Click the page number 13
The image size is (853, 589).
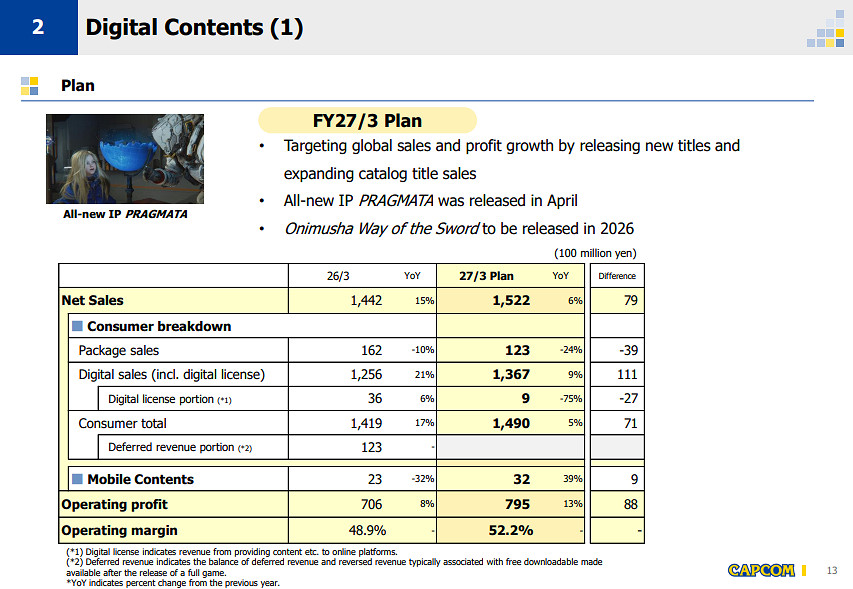coord(832,571)
